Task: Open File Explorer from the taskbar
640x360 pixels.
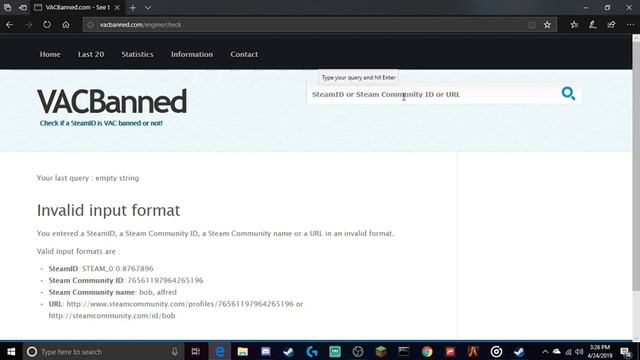Action: click(242, 351)
